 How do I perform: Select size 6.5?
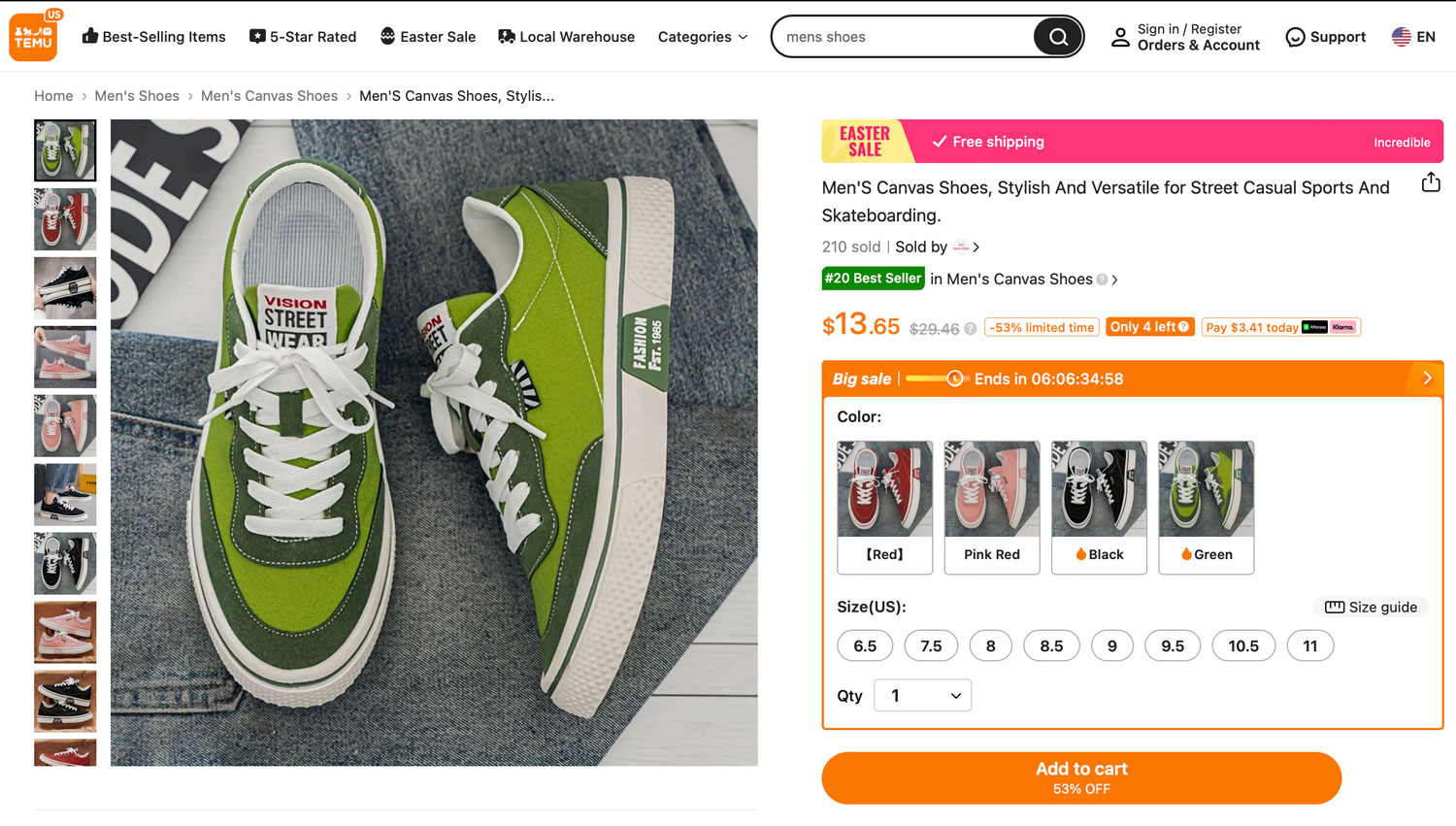[x=865, y=645]
